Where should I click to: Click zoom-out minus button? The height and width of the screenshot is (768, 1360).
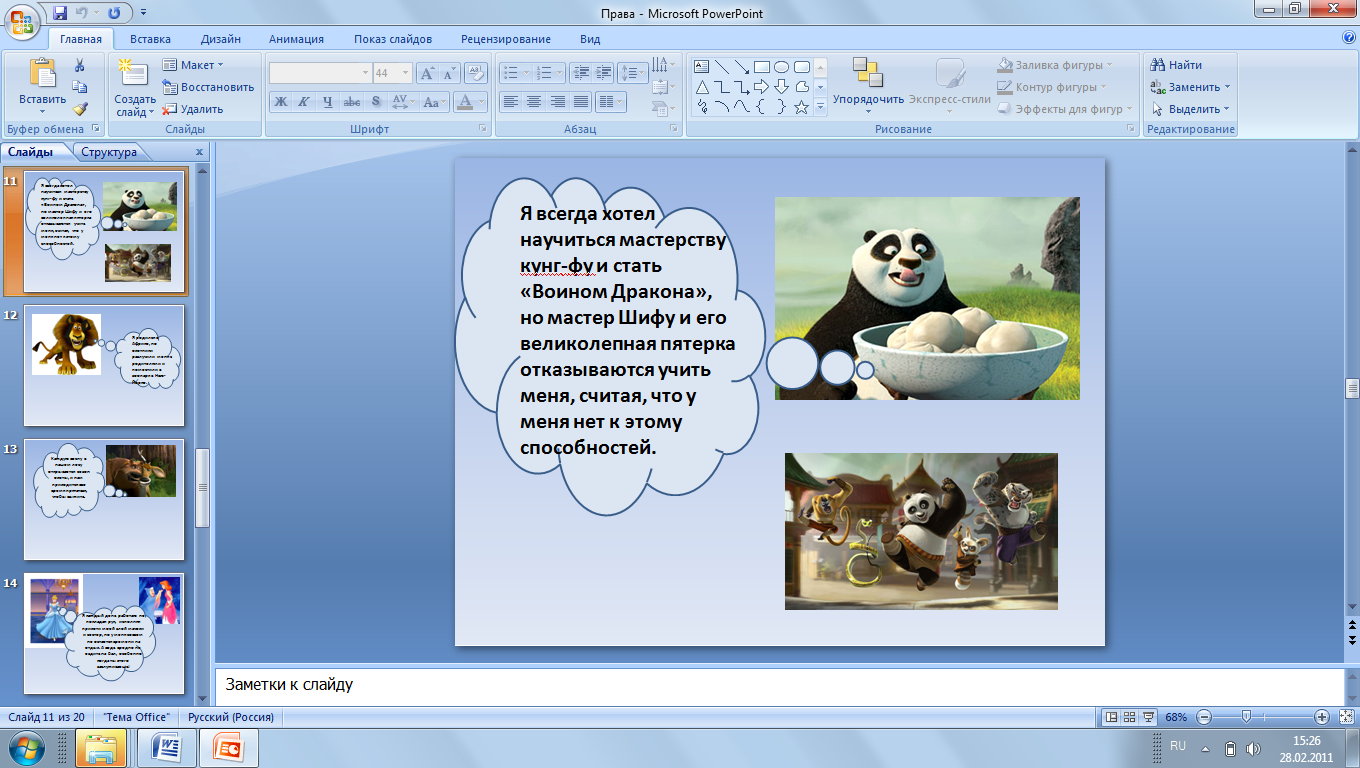tap(1204, 717)
